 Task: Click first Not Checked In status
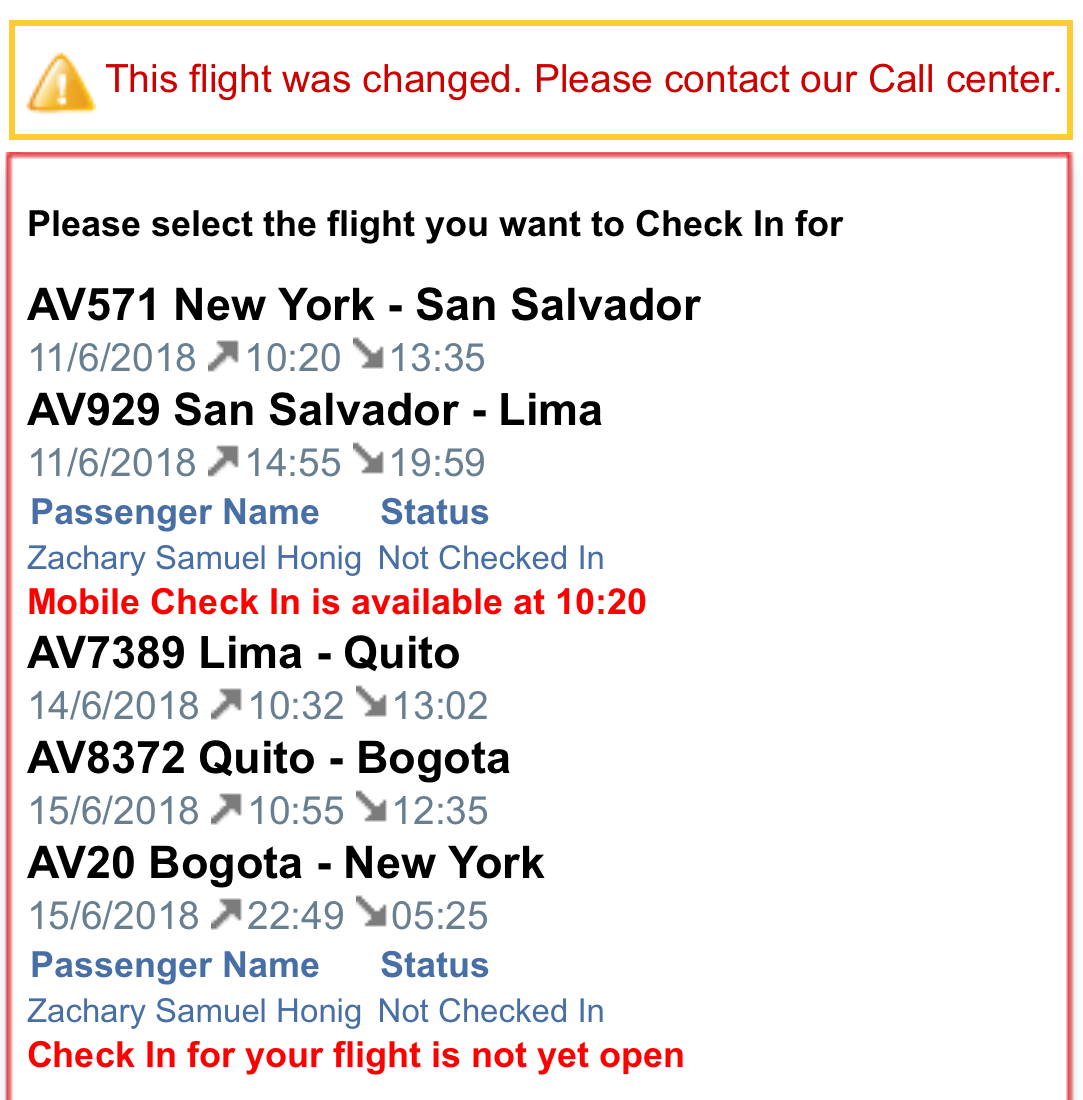(490, 558)
